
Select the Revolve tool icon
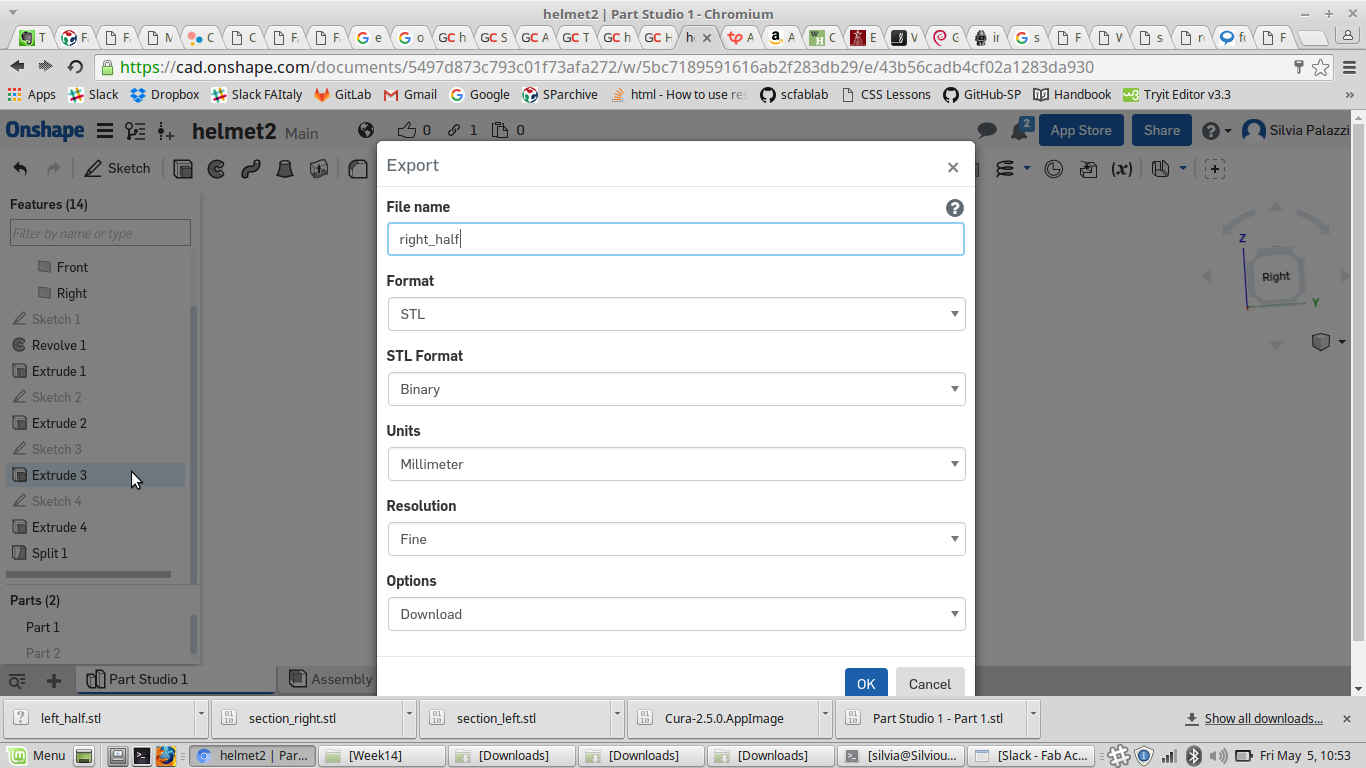[216, 169]
